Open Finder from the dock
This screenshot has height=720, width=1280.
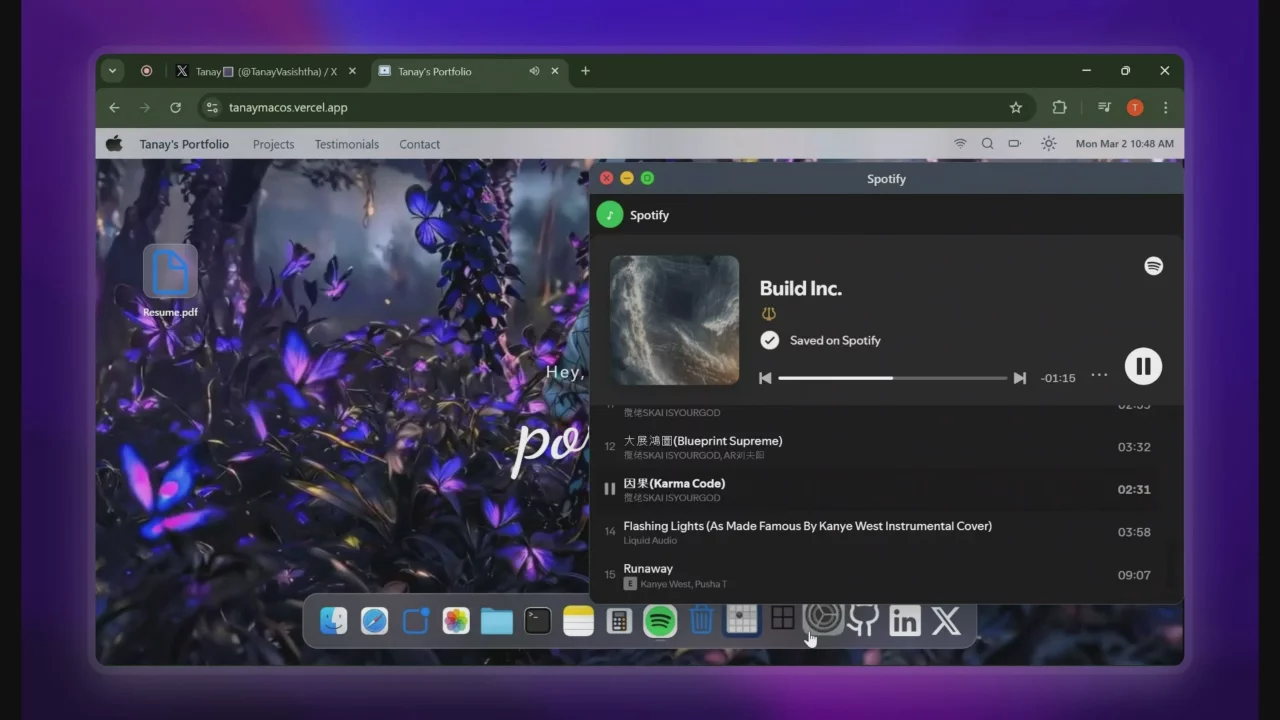click(333, 621)
